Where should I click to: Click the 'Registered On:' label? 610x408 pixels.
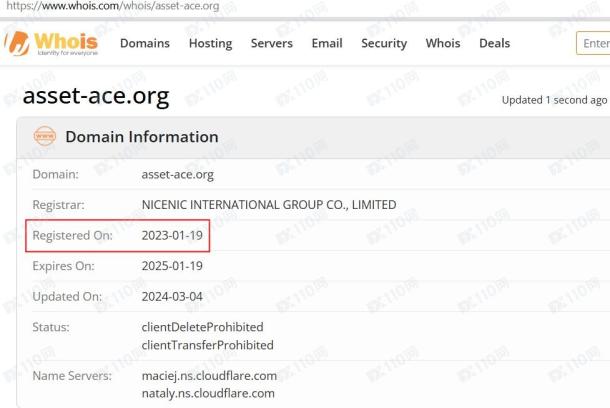click(72, 235)
